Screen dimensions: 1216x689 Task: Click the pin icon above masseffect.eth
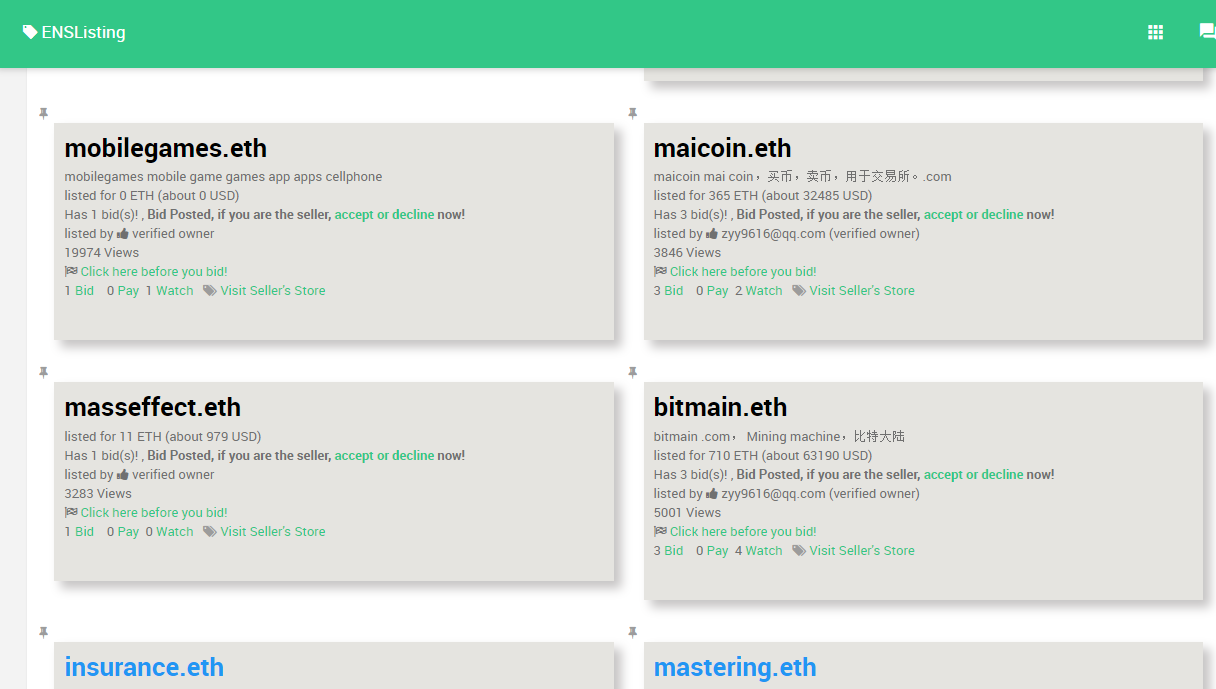pyautogui.click(x=43, y=373)
